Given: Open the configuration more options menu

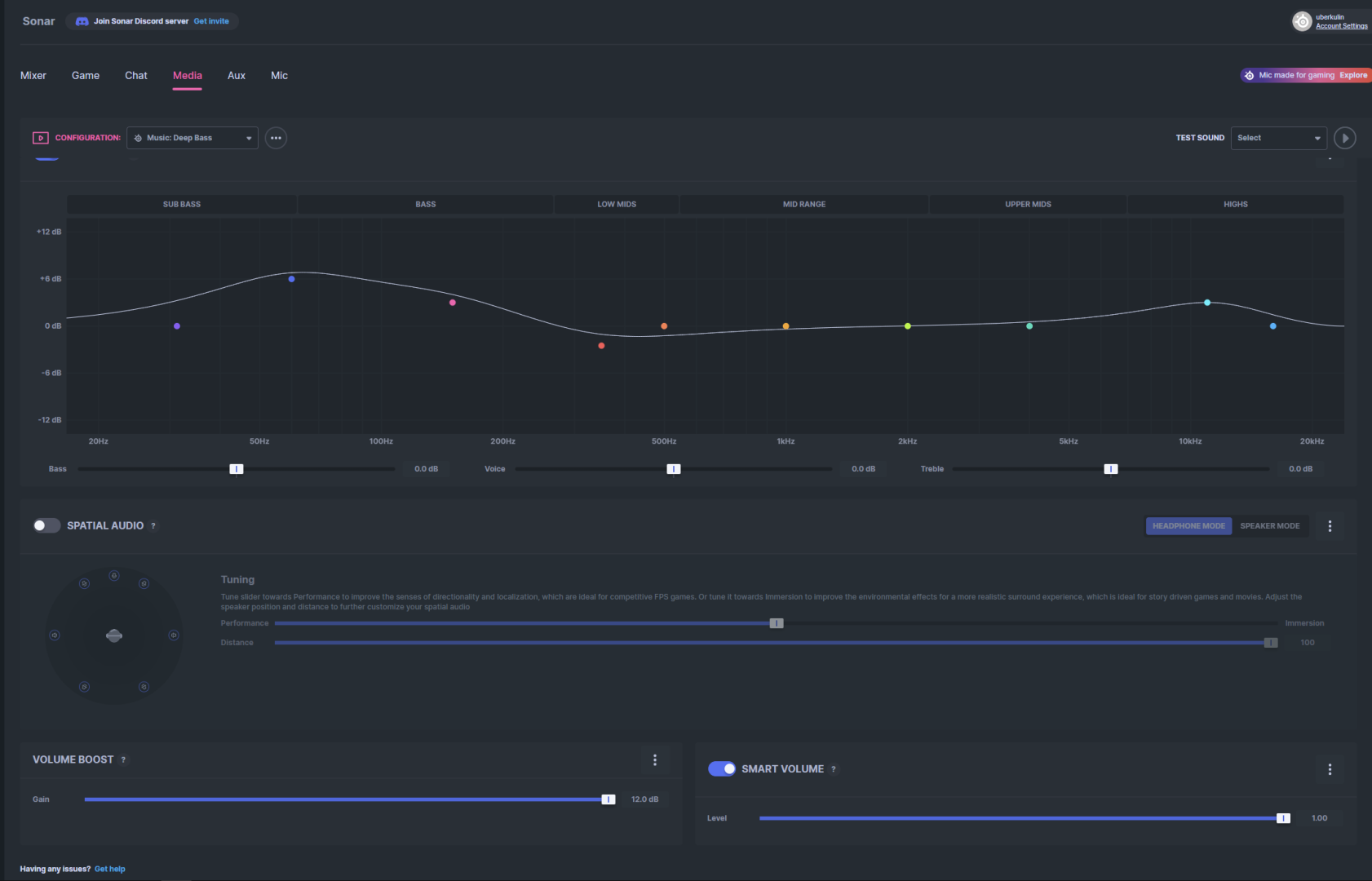Looking at the screenshot, I should click(x=276, y=138).
